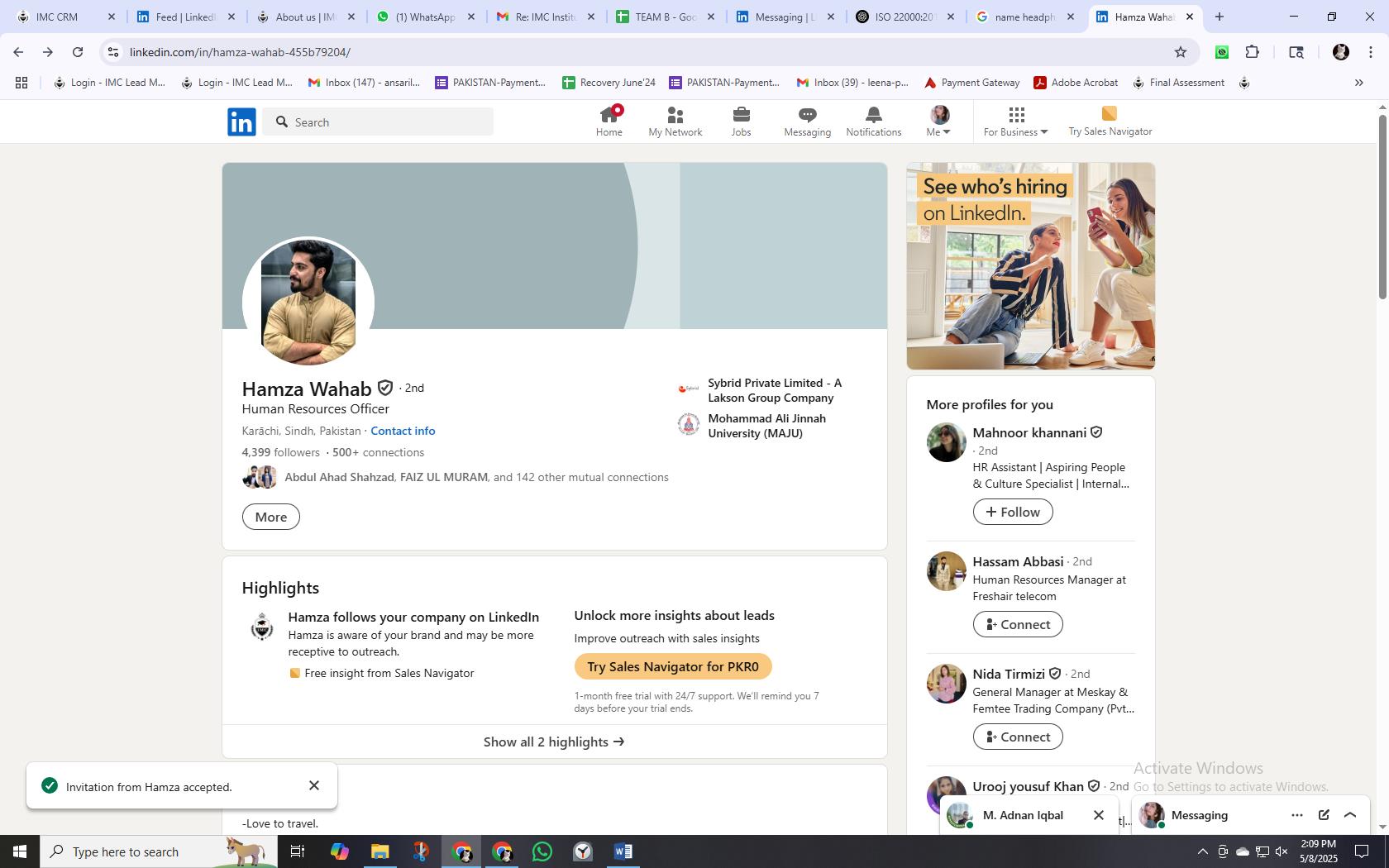Follow Mahnoor khannani
Viewport: 1389px width, 868px height.
[x=1013, y=512]
